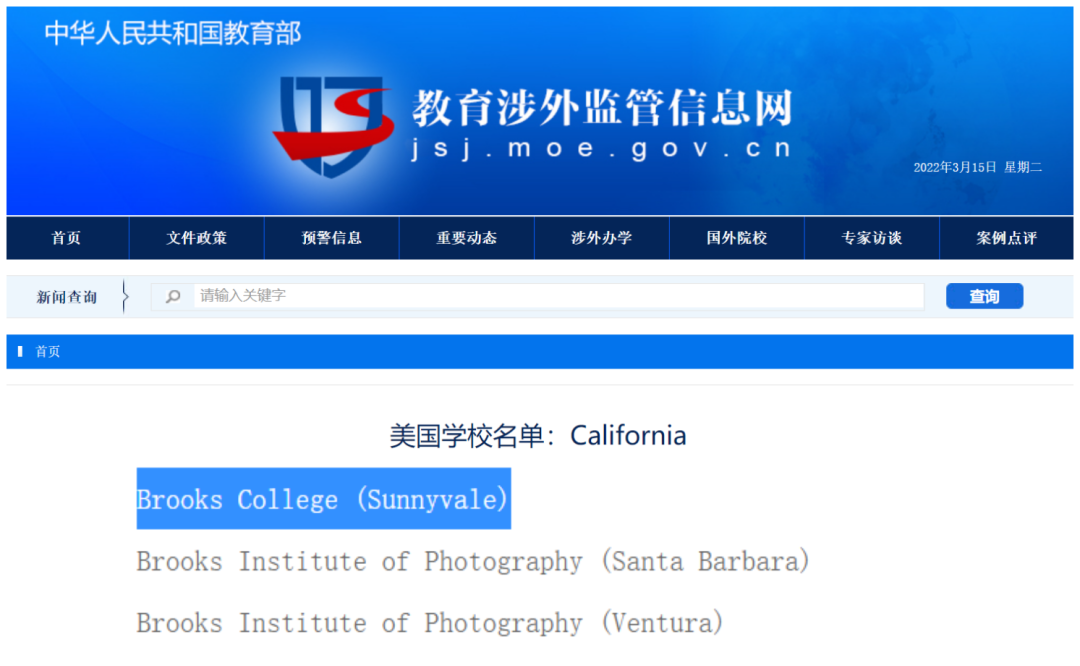
Task: Open Brooks Institute of Photography (Santa Barbara)
Action: 472,561
